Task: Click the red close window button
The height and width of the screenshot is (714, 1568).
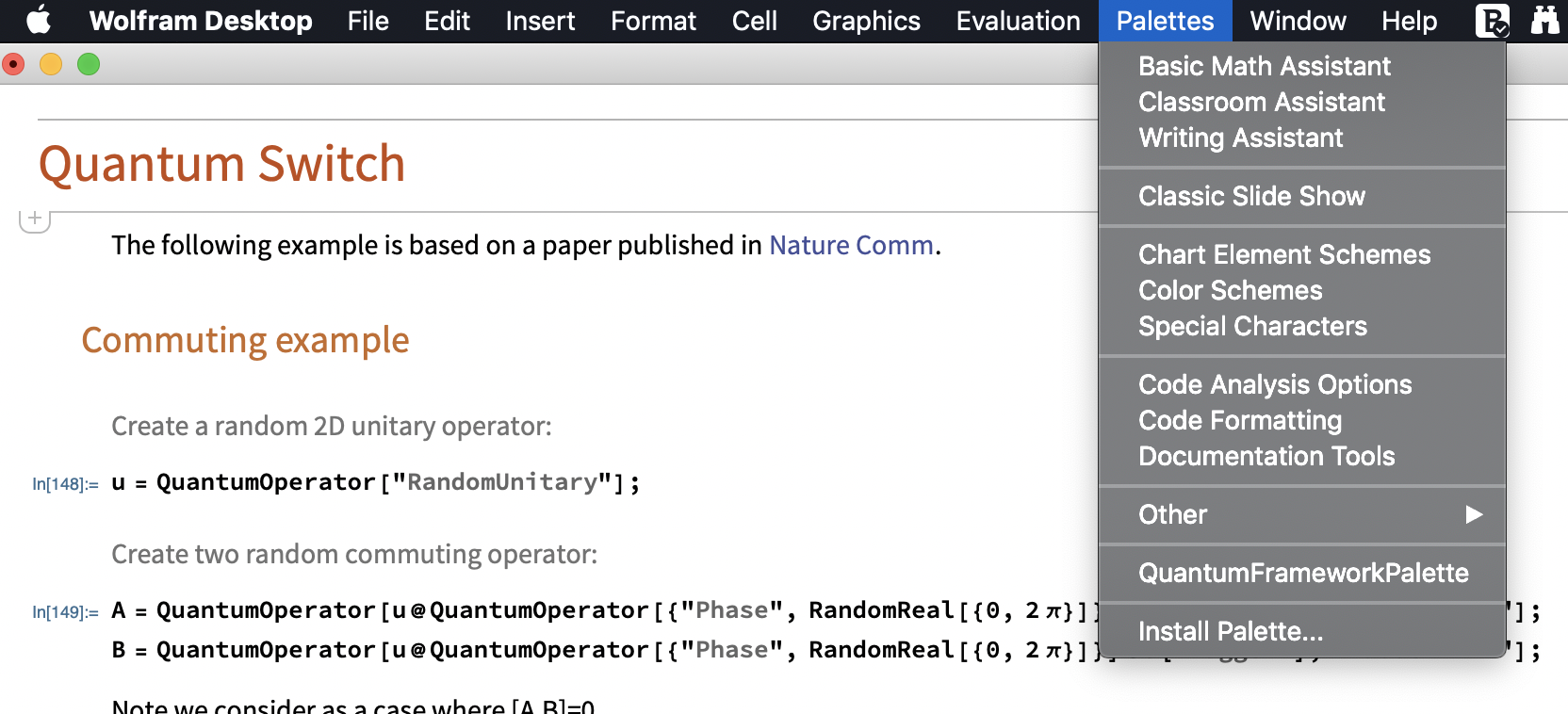Action: pyautogui.click(x=13, y=64)
